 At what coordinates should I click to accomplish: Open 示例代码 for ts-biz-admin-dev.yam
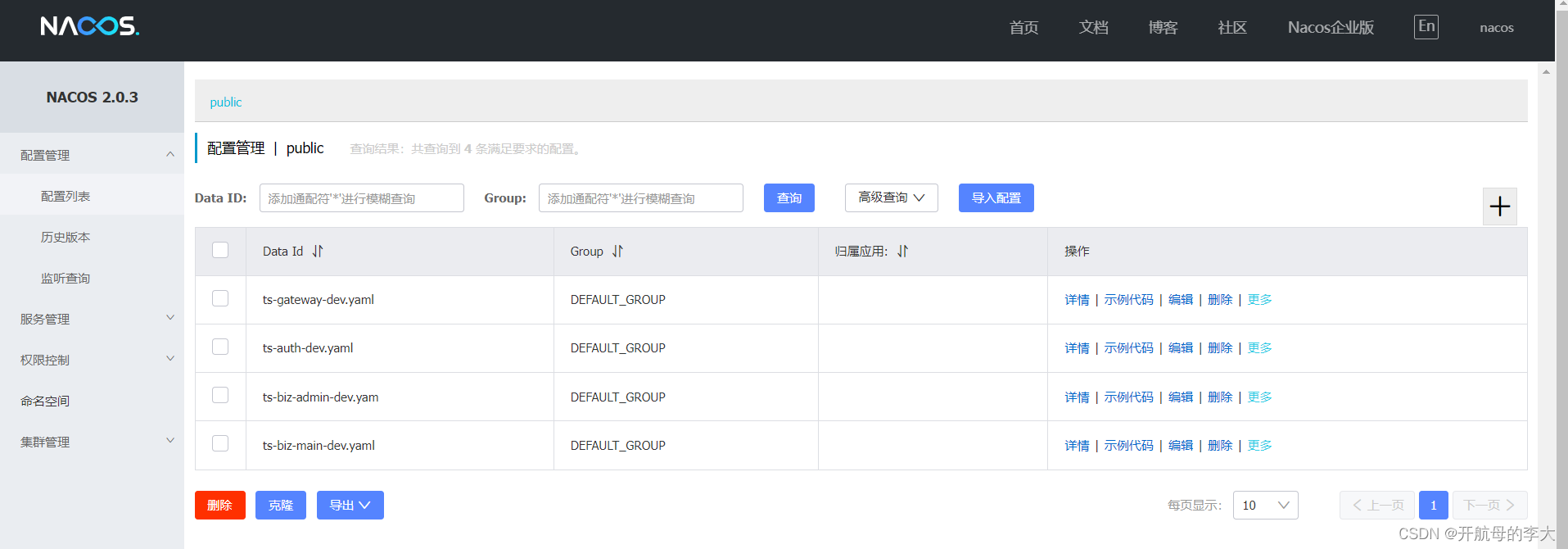pyautogui.click(x=1128, y=397)
